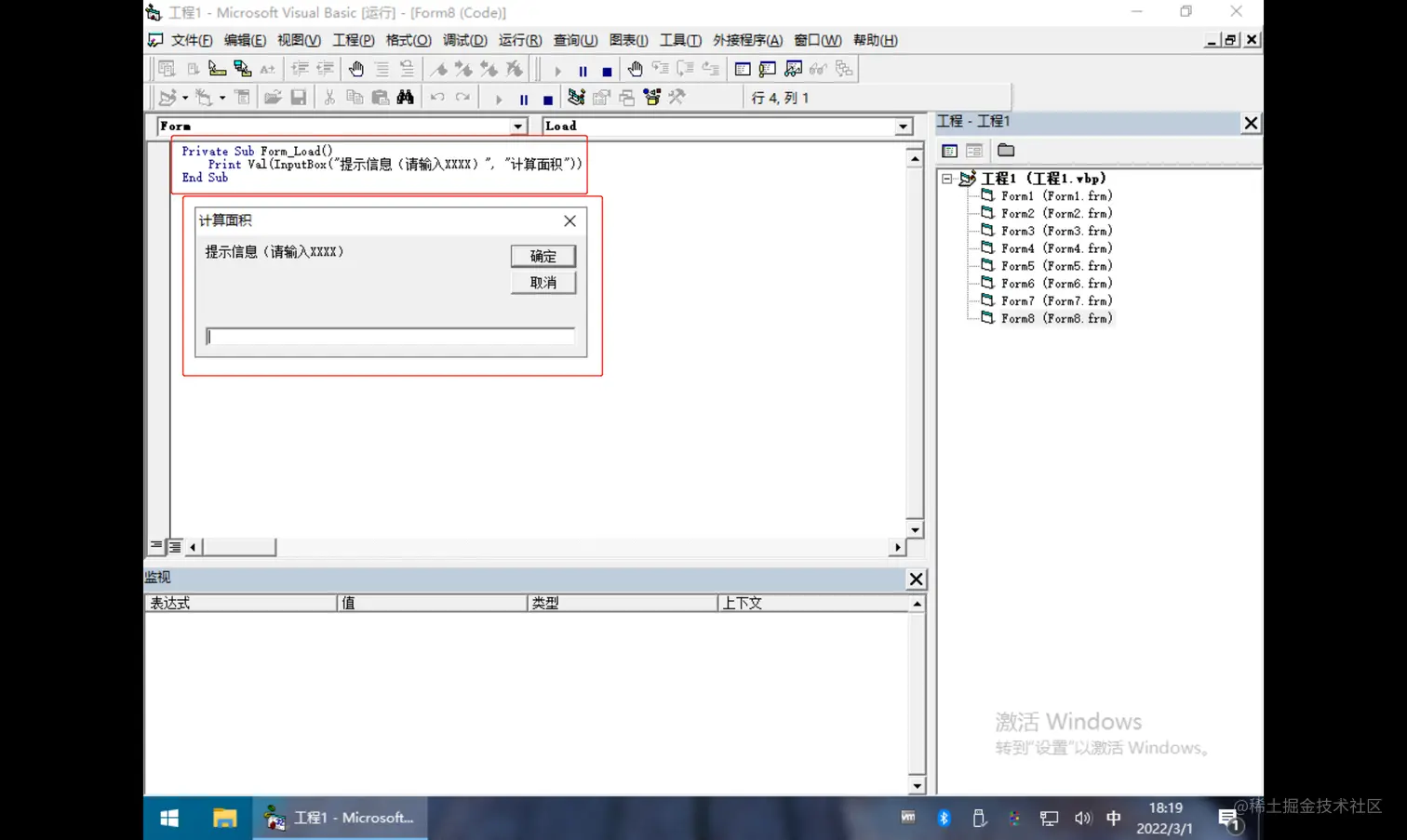Click the Step Over debug icon
This screenshot has width=1407, height=840.
point(685,69)
